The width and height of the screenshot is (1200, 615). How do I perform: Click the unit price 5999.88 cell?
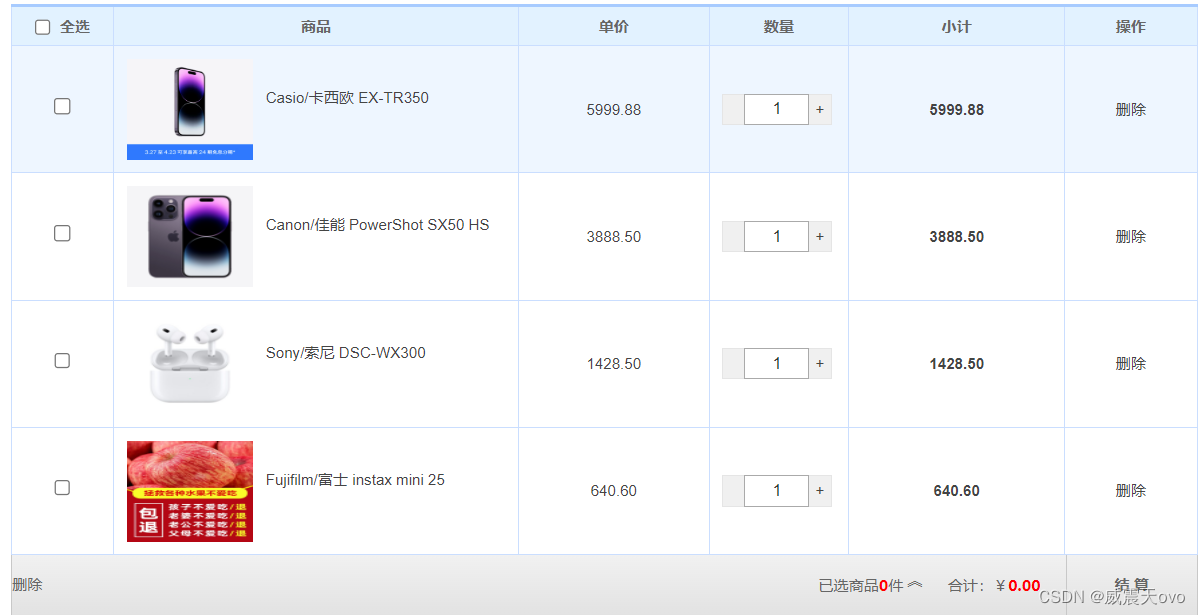click(x=614, y=110)
